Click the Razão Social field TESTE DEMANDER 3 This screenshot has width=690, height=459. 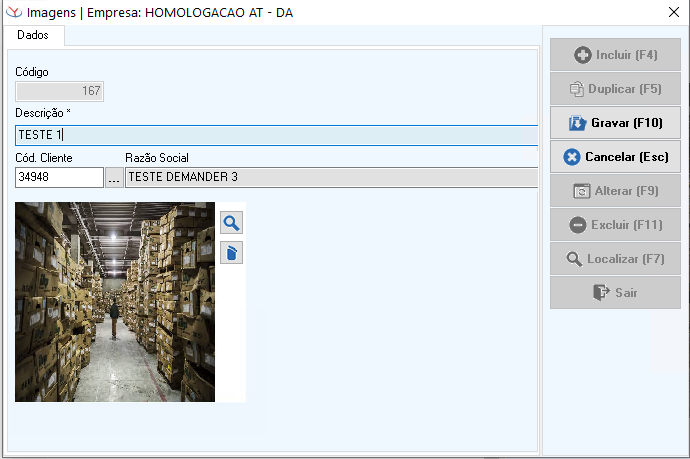pos(331,177)
